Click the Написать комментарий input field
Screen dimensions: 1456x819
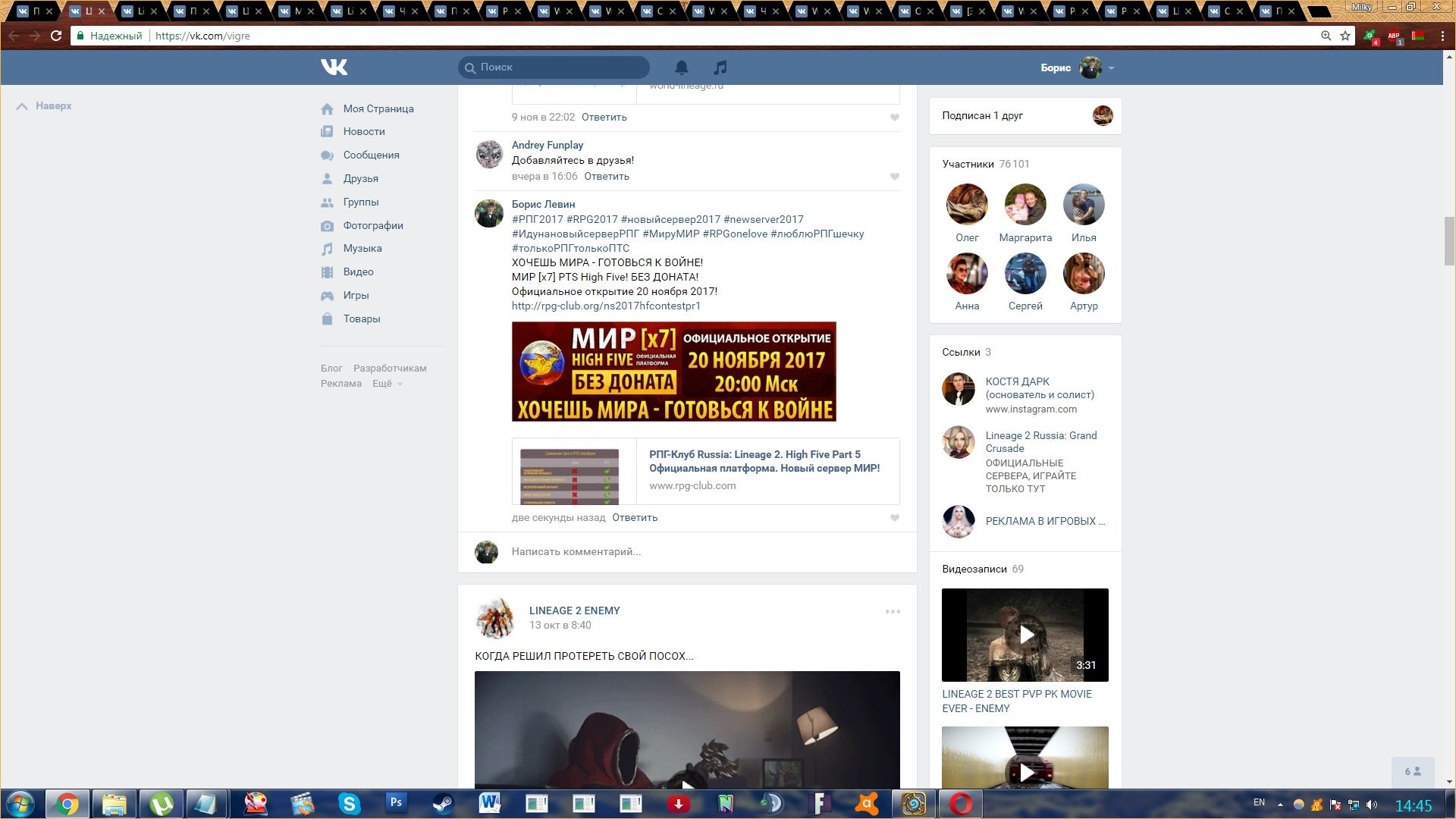[682, 552]
